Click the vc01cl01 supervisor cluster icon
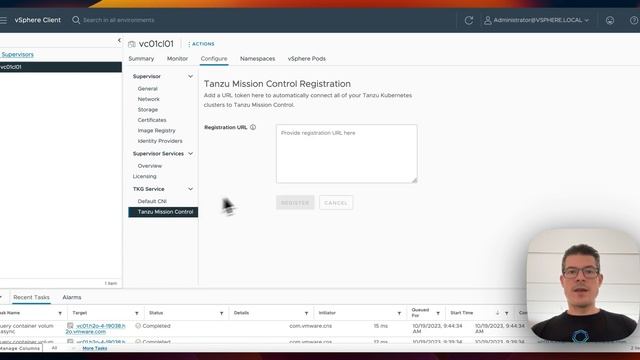Image resolution: width=640 pixels, height=360 pixels. 131,44
